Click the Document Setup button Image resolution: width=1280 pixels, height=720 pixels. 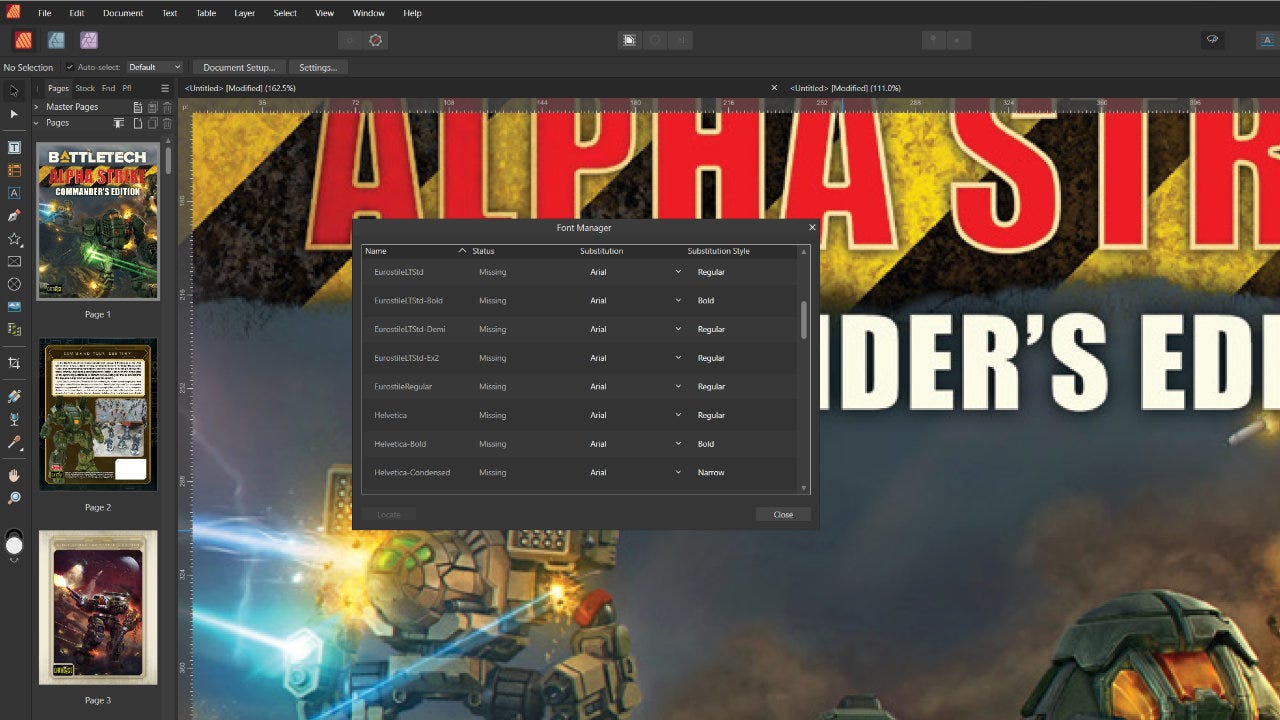point(239,67)
